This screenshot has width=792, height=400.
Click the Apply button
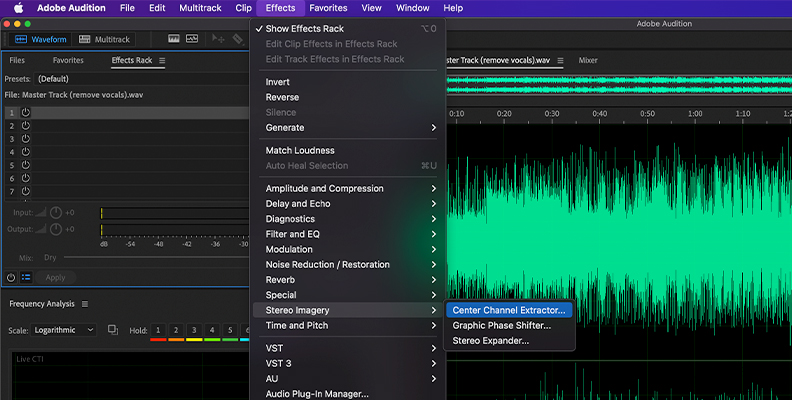[x=56, y=277]
